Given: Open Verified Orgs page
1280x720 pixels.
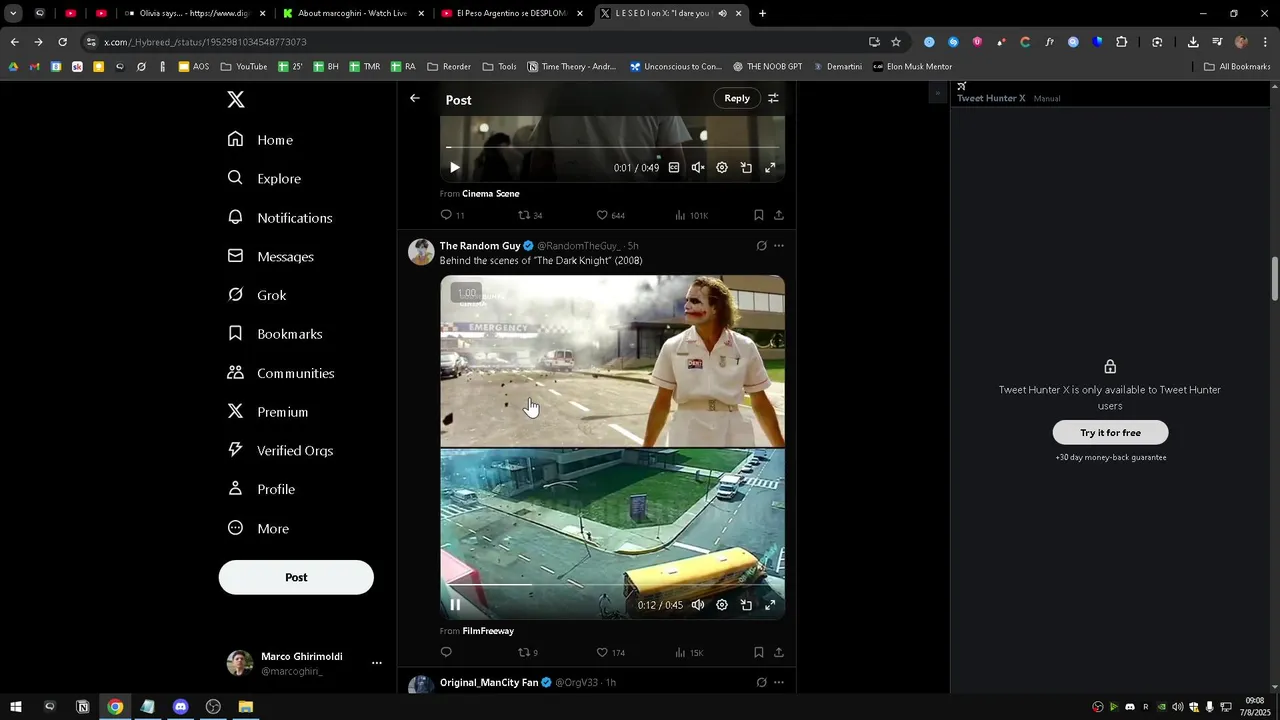Looking at the screenshot, I should (x=279, y=450).
